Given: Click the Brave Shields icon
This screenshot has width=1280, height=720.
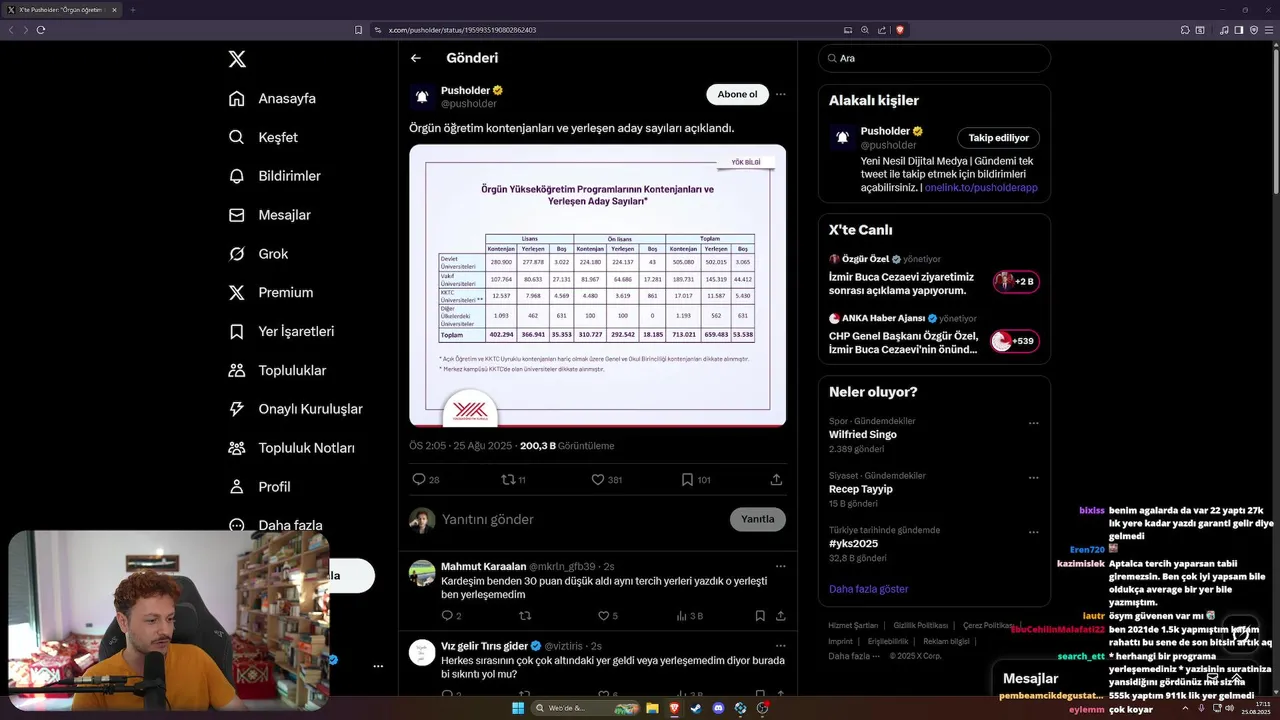Looking at the screenshot, I should [x=899, y=30].
